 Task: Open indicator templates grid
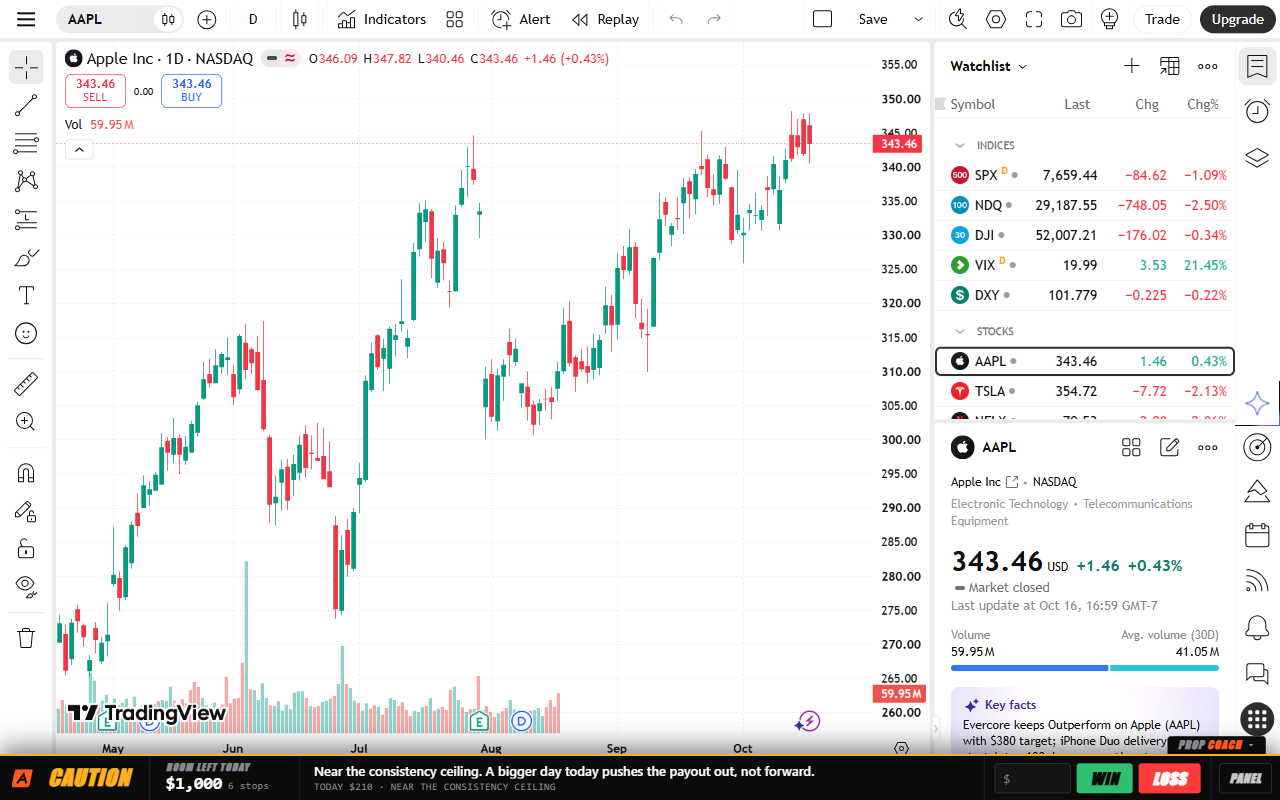(x=455, y=19)
